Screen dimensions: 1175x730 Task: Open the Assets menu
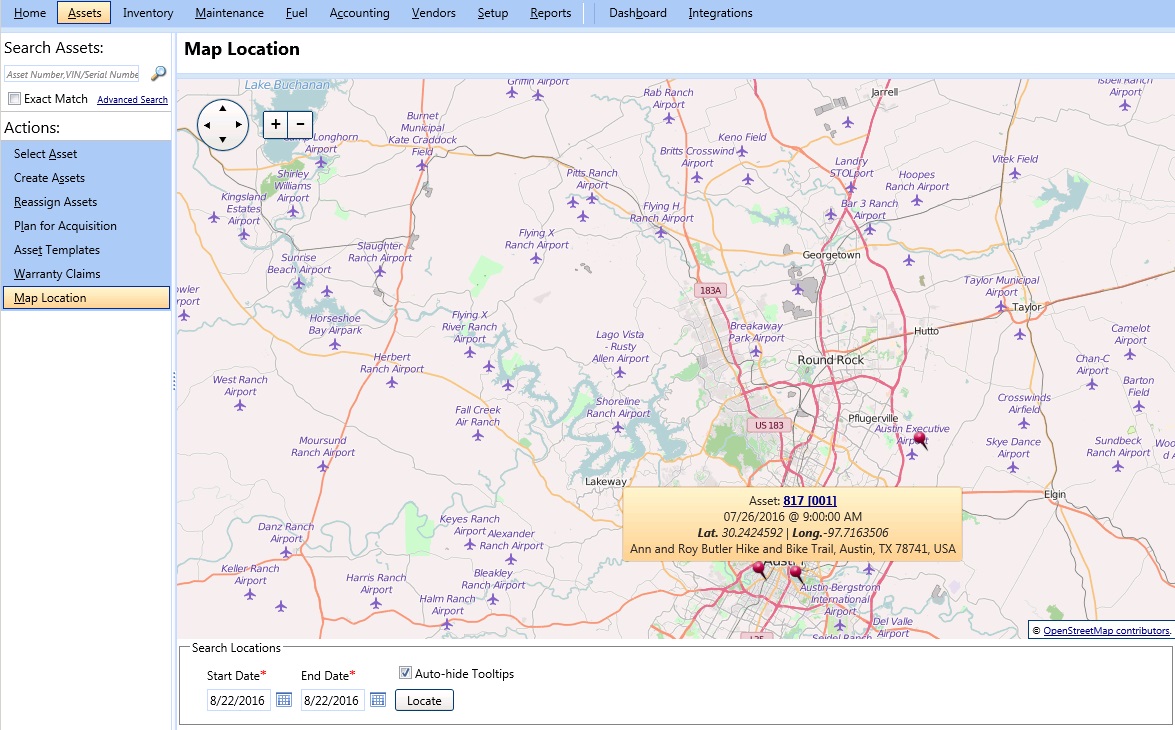[x=84, y=13]
